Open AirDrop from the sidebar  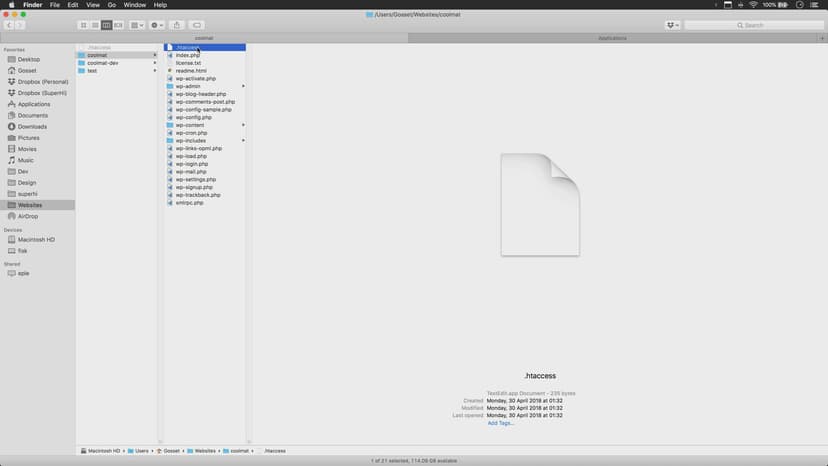pyautogui.click(x=28, y=216)
